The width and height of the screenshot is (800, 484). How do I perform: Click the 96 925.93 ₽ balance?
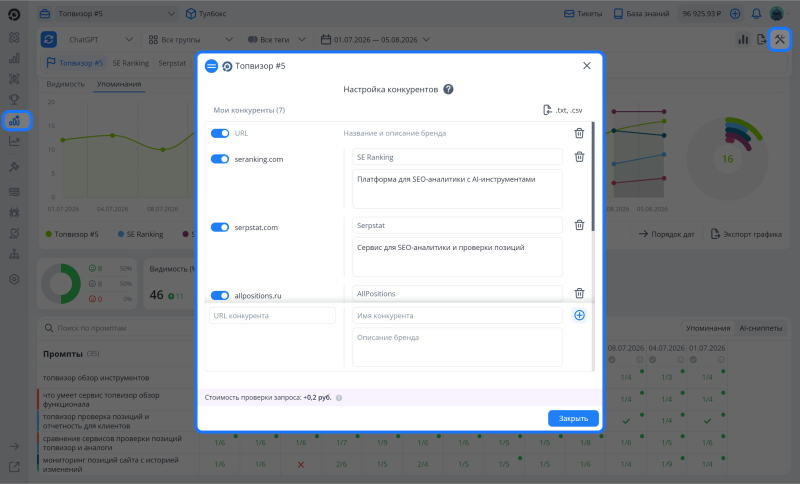pos(702,14)
